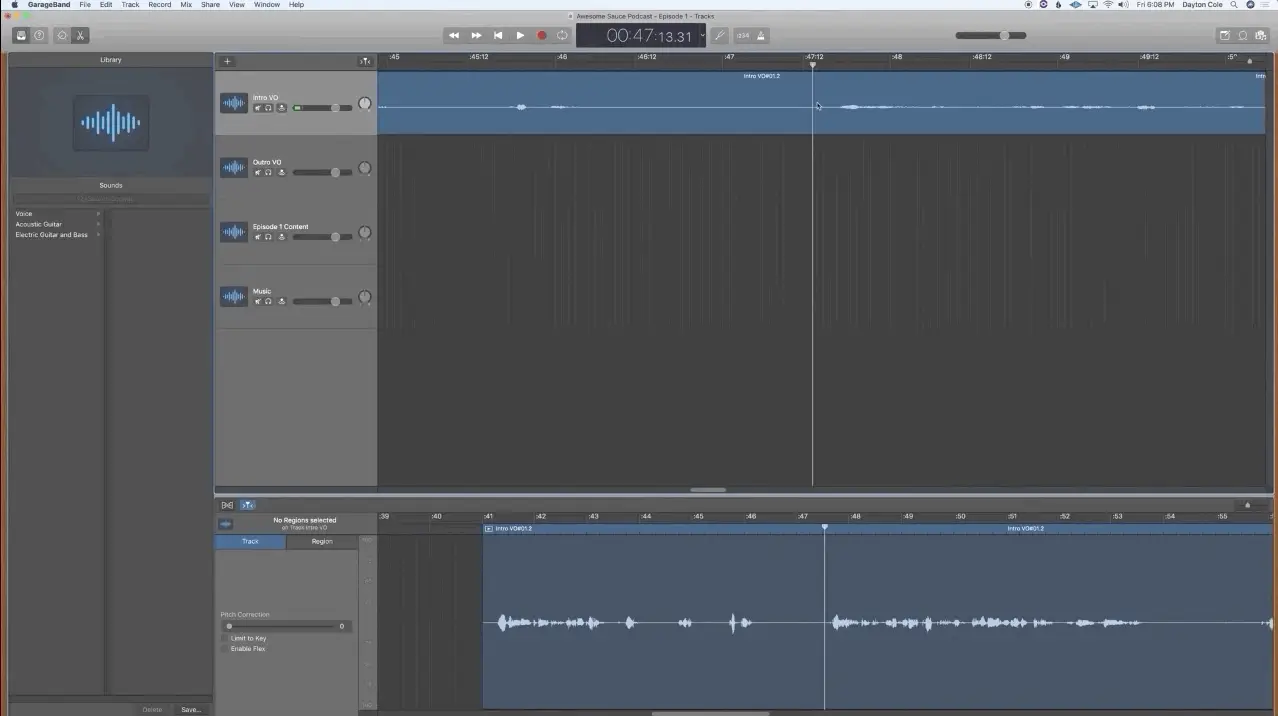
Task: Switch to the Region tab
Action: 321,541
